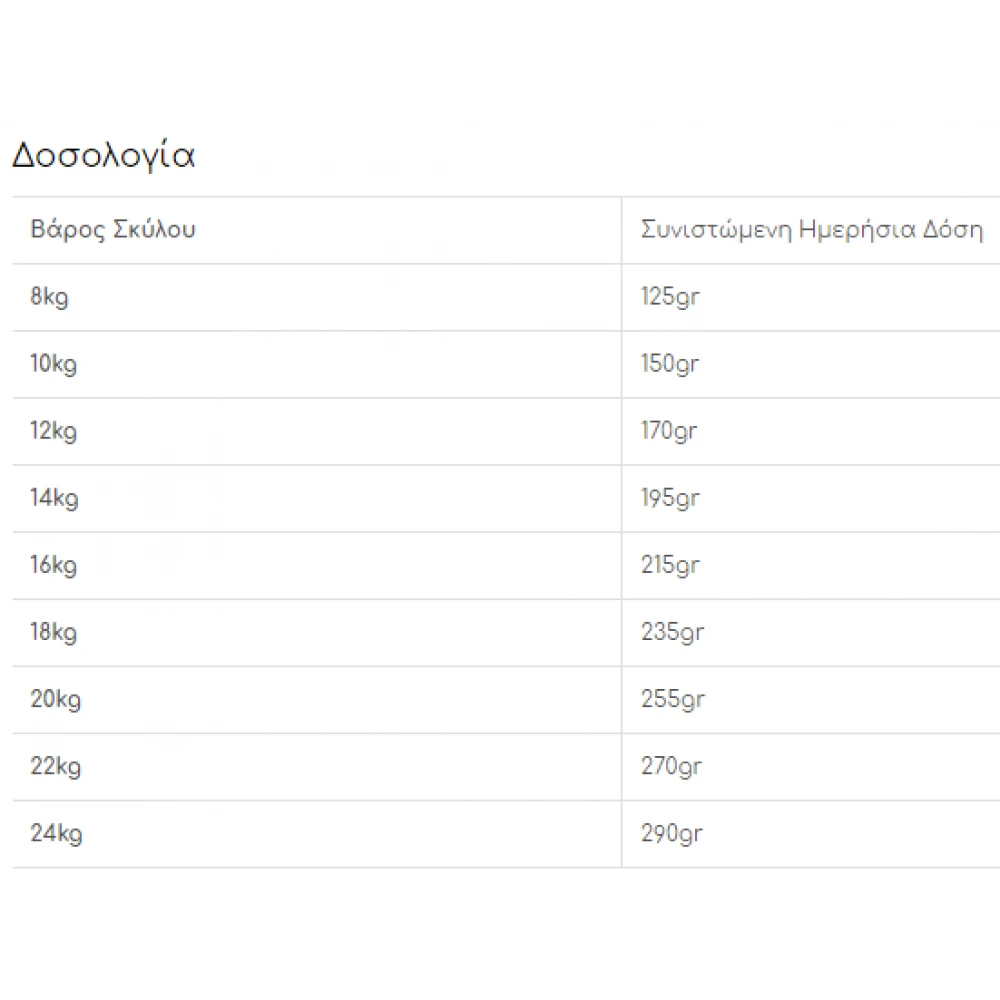The height and width of the screenshot is (1000, 1000).
Task: Select the 290gr dose cell
Action: 672,833
